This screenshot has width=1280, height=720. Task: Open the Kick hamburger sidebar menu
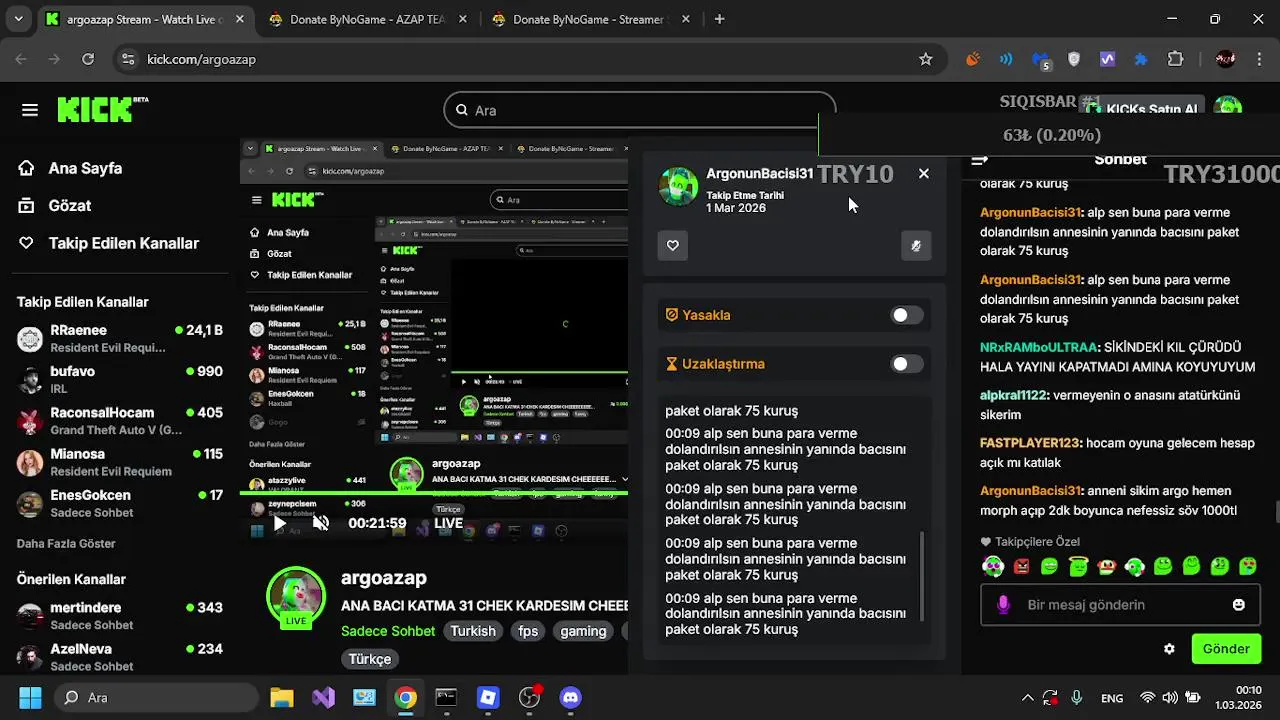click(x=30, y=110)
